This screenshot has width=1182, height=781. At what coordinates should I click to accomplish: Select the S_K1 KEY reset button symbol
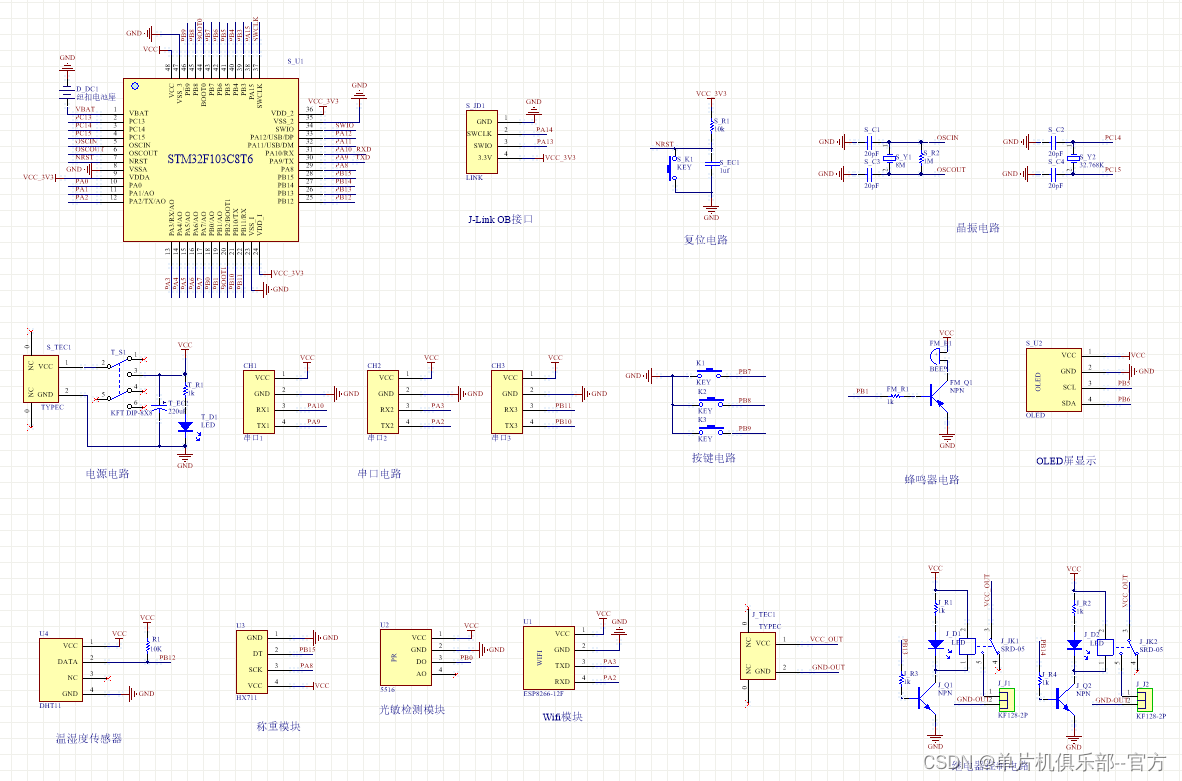(x=671, y=167)
